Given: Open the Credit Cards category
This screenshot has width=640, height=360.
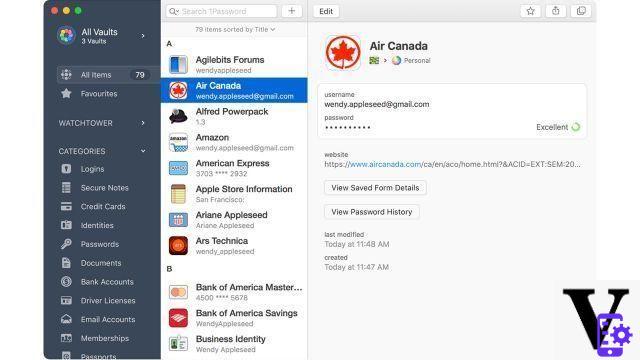Looking at the screenshot, I should pyautogui.click(x=103, y=206).
